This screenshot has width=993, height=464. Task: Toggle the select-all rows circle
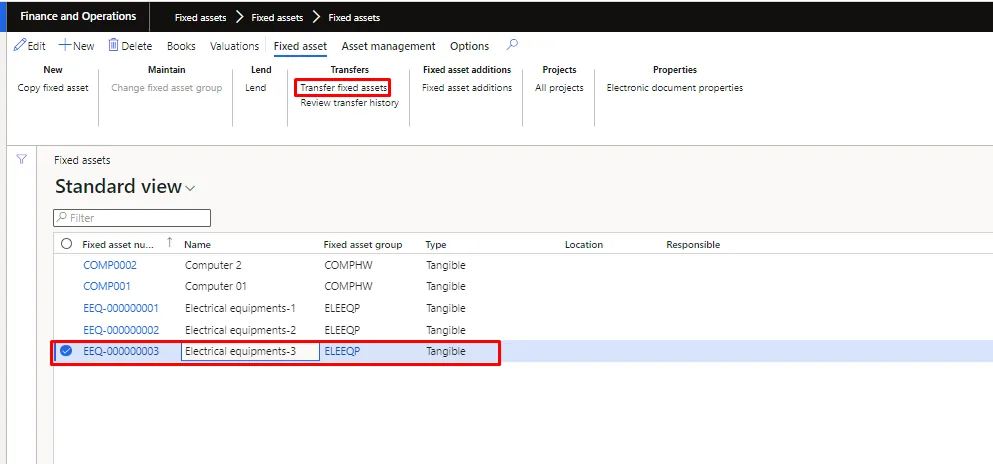66,244
